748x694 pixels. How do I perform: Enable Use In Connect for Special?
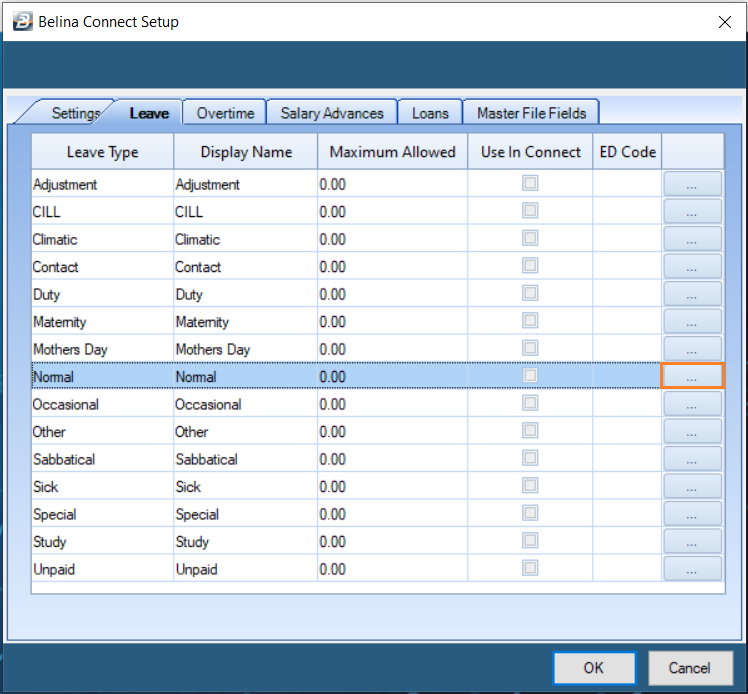[x=530, y=513]
